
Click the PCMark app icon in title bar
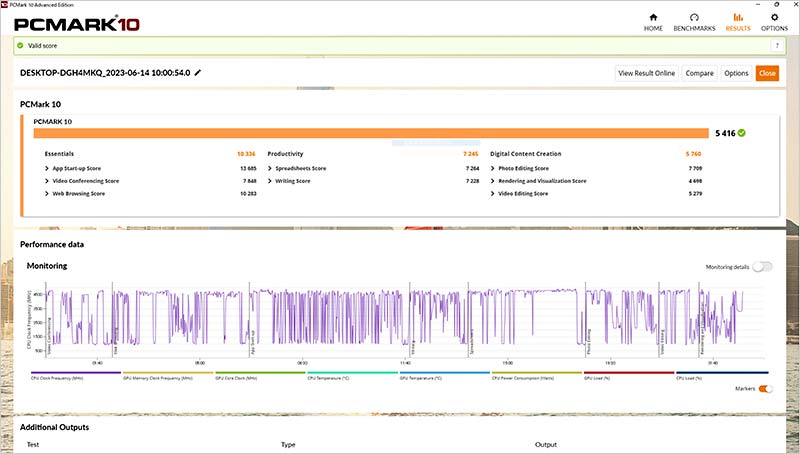pos(5,5)
